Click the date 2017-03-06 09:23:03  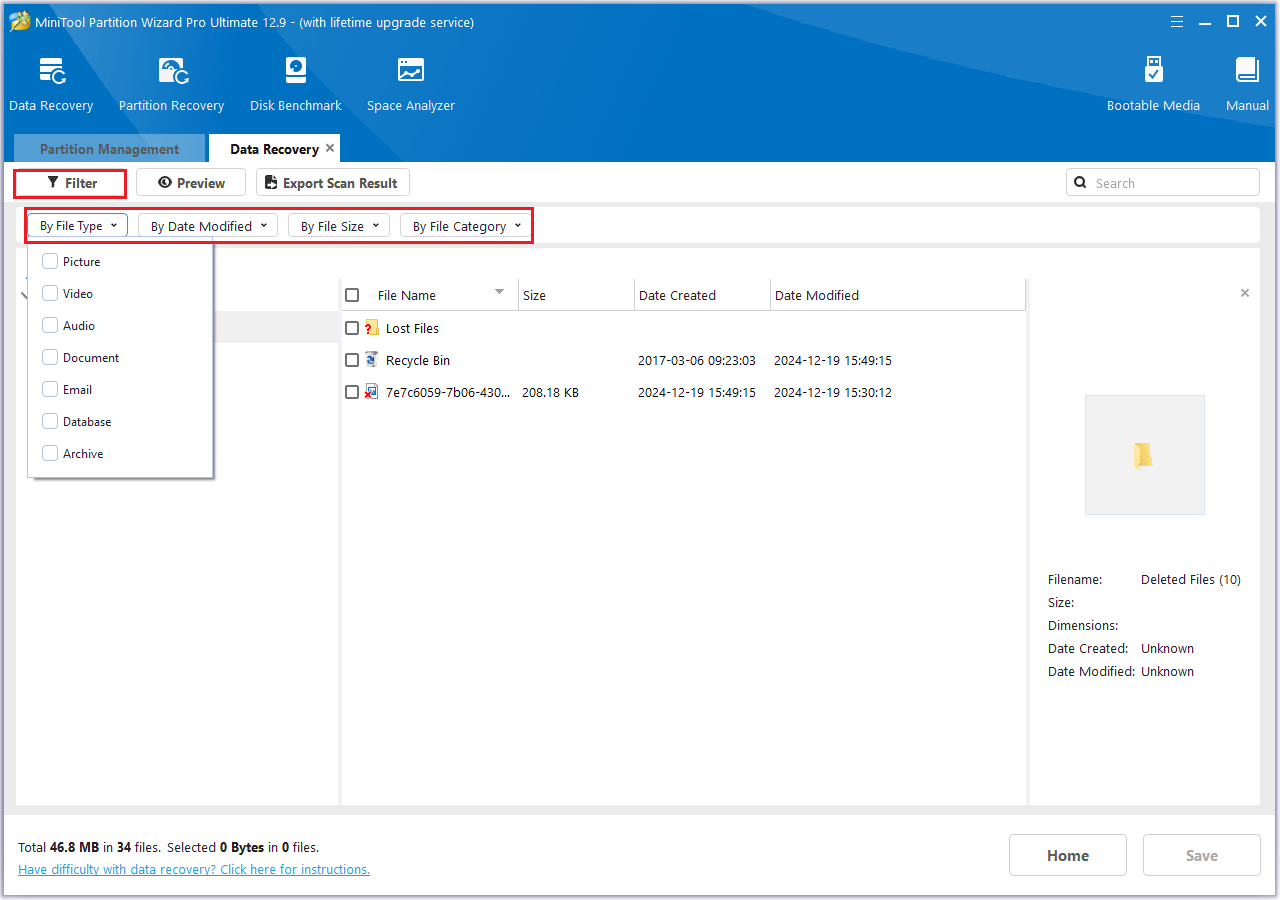tap(697, 360)
